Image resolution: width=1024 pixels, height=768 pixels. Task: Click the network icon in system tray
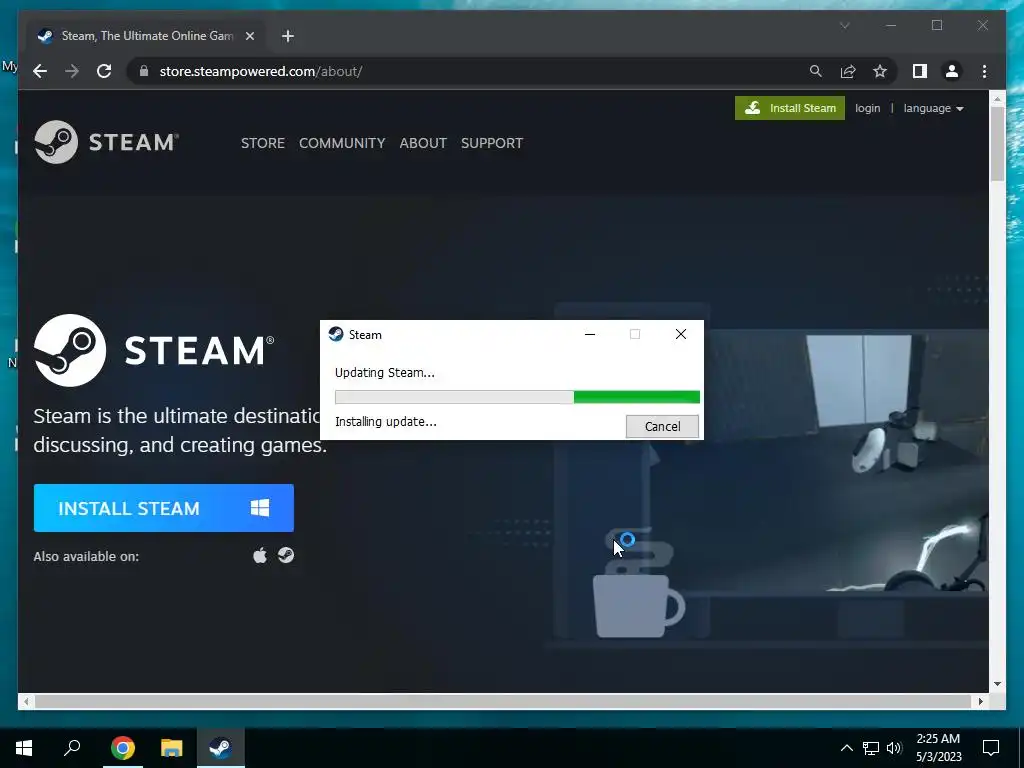pos(871,748)
